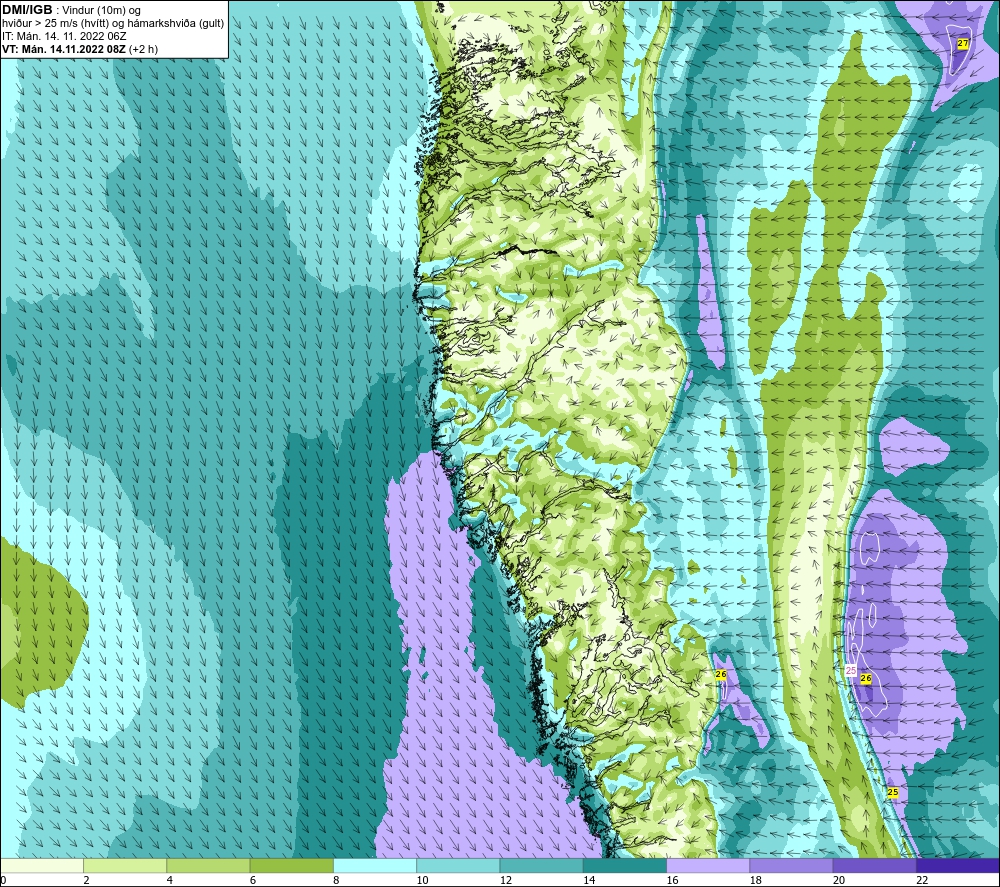Click the white '25' gust label
Viewport: 1000px width, 887px height.
(x=851, y=670)
